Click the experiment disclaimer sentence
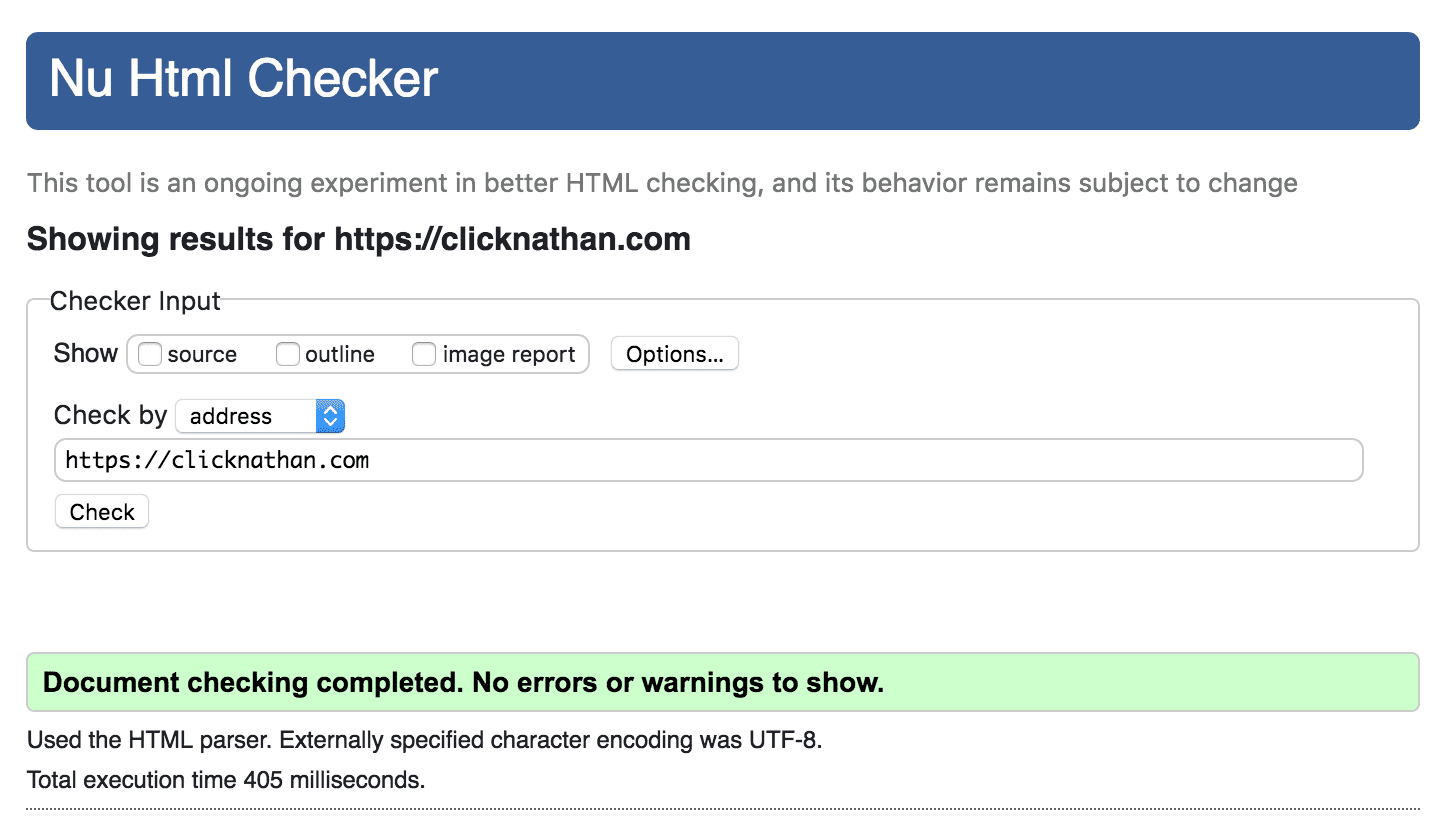Screen dimensions: 1450x838 [x=660, y=183]
